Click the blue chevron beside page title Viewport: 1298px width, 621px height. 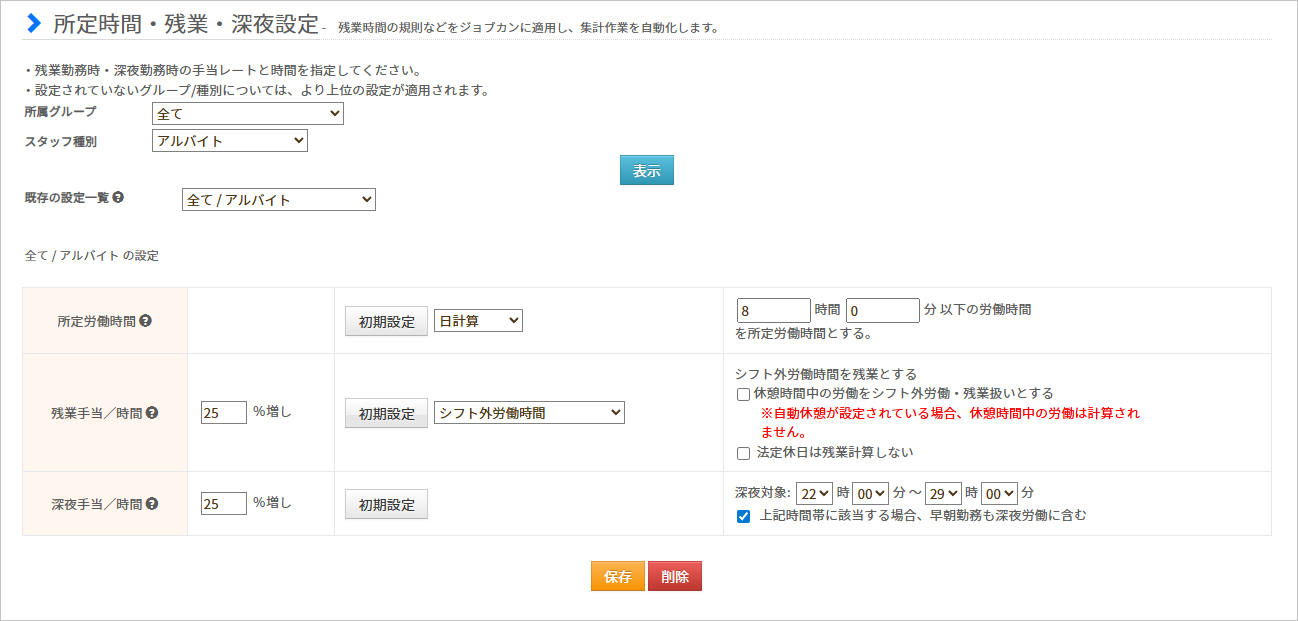(35, 22)
